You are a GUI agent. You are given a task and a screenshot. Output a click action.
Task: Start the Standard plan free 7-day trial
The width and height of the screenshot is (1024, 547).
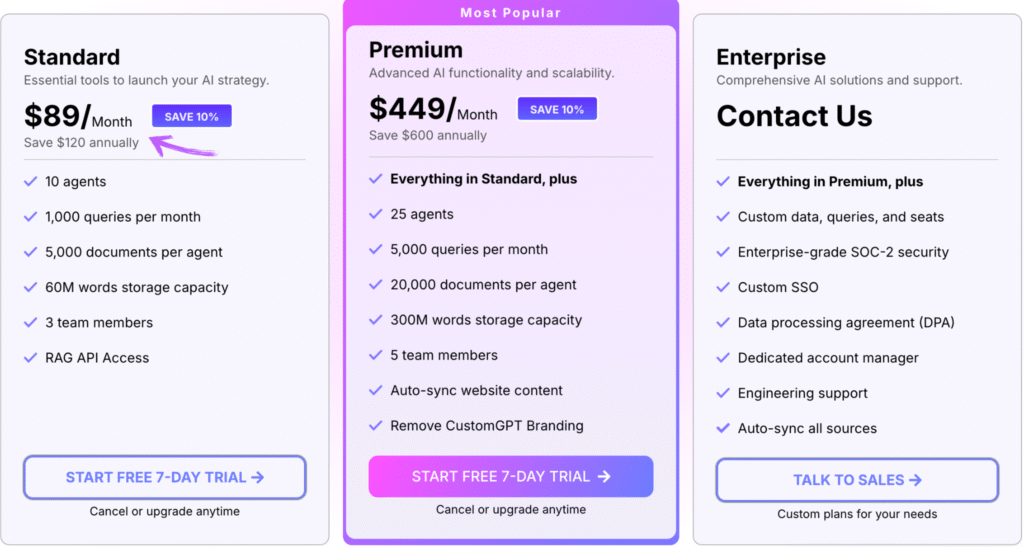point(165,477)
